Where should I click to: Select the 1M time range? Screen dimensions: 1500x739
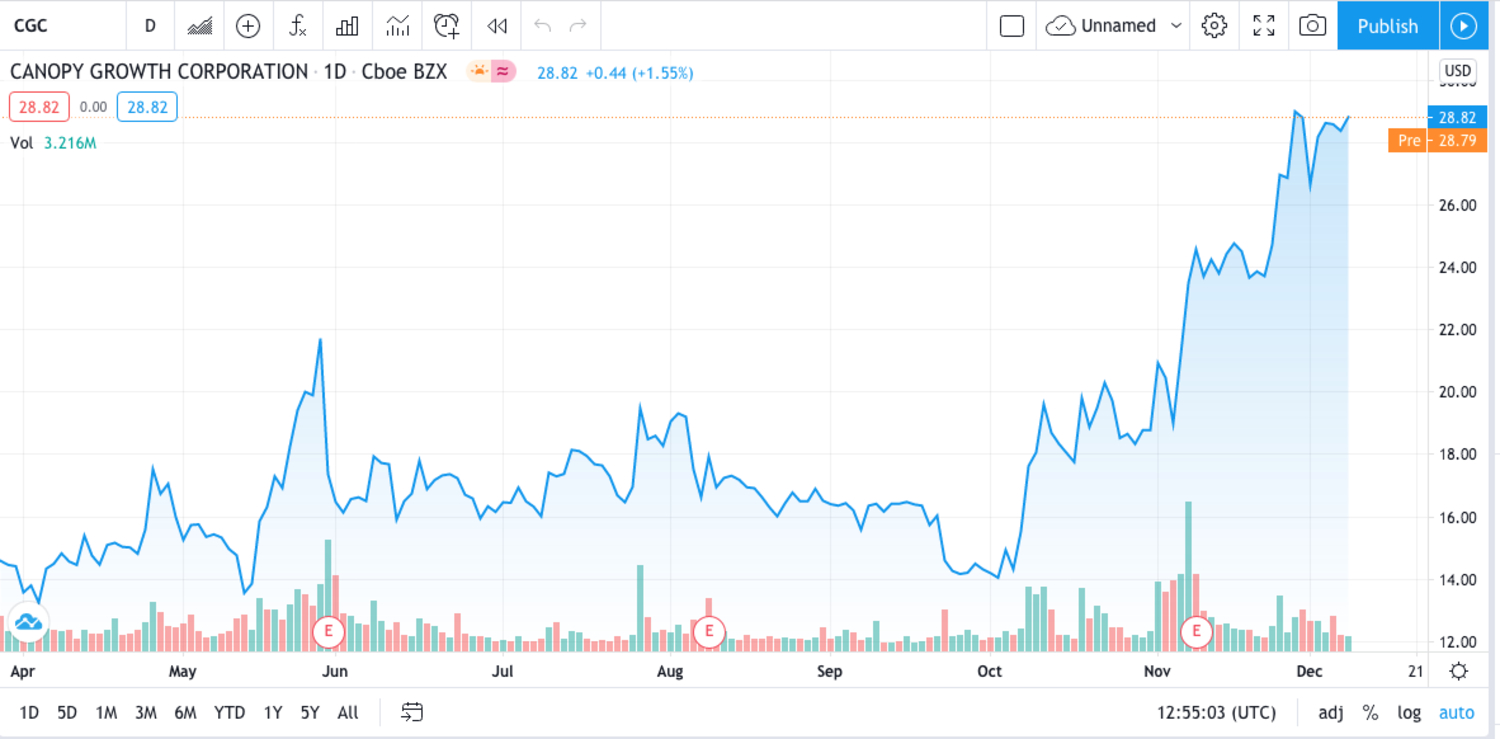pyautogui.click(x=106, y=713)
